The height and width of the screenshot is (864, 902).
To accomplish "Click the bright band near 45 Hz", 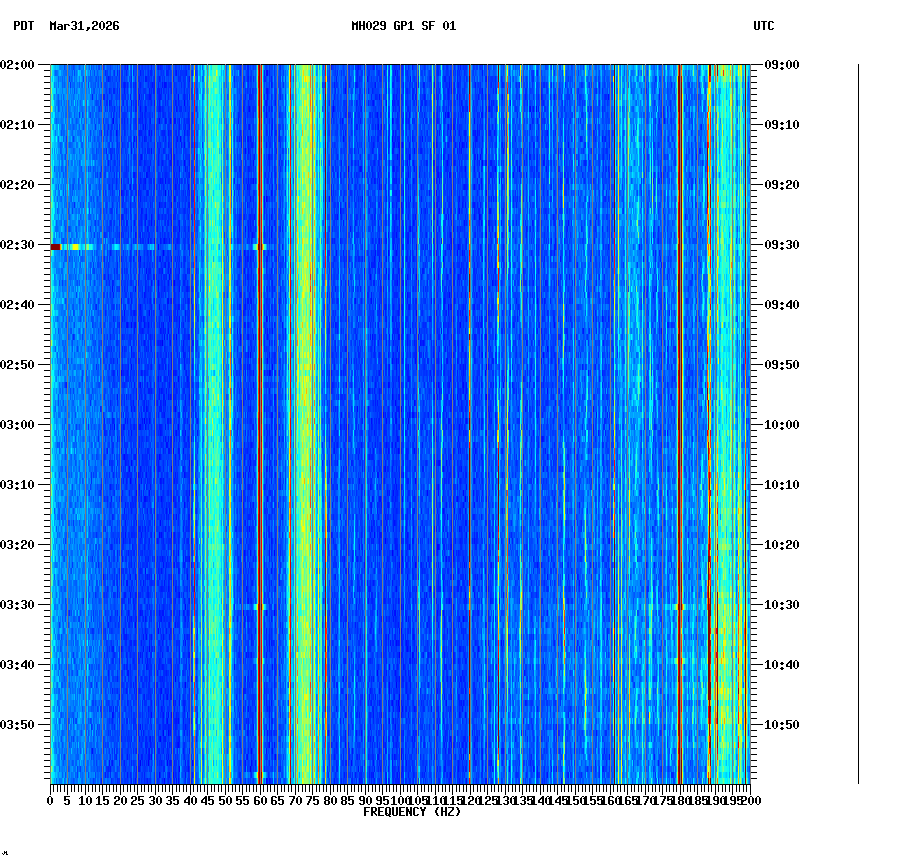I will [x=211, y=400].
